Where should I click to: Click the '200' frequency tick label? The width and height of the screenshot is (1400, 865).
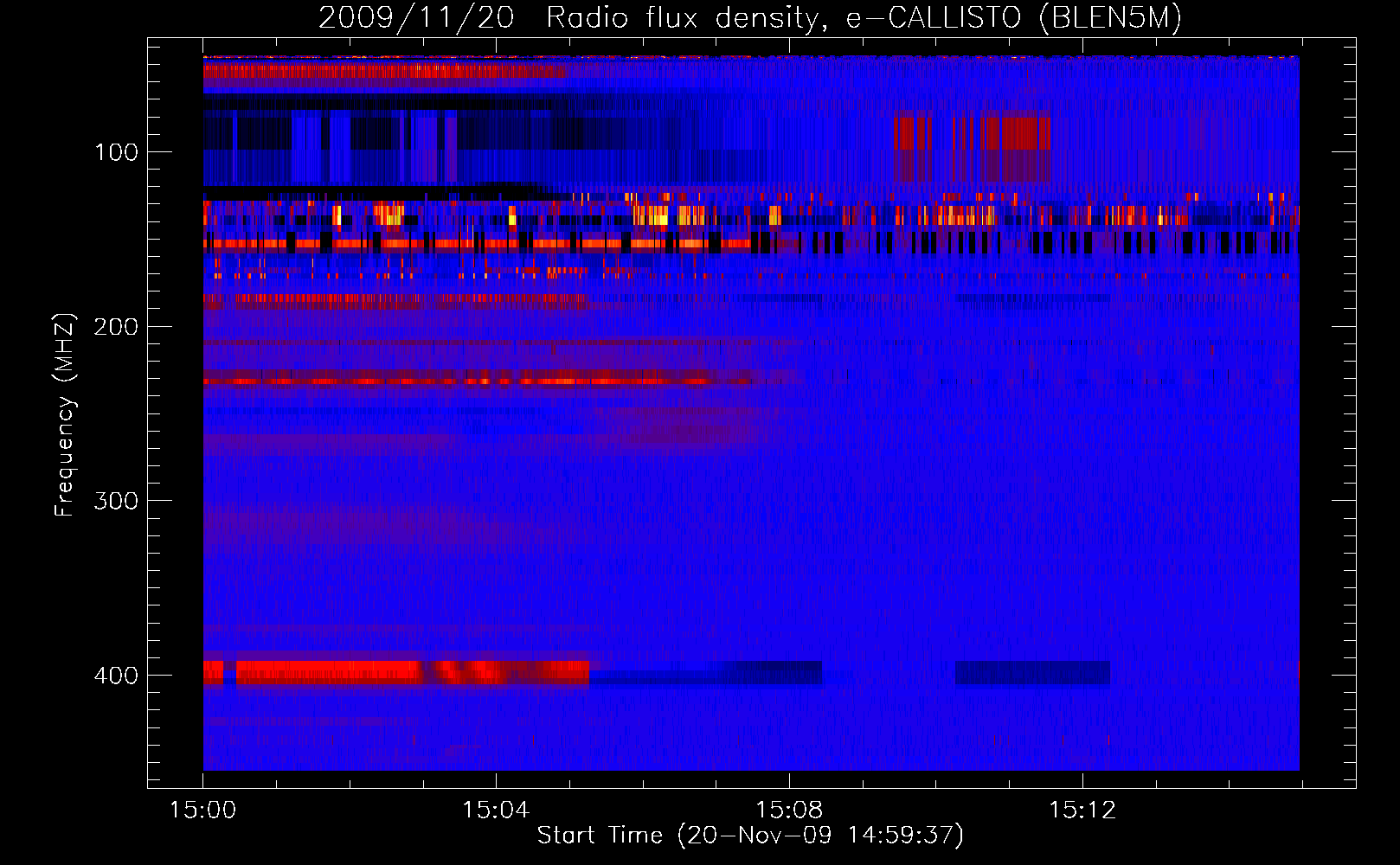point(117,327)
